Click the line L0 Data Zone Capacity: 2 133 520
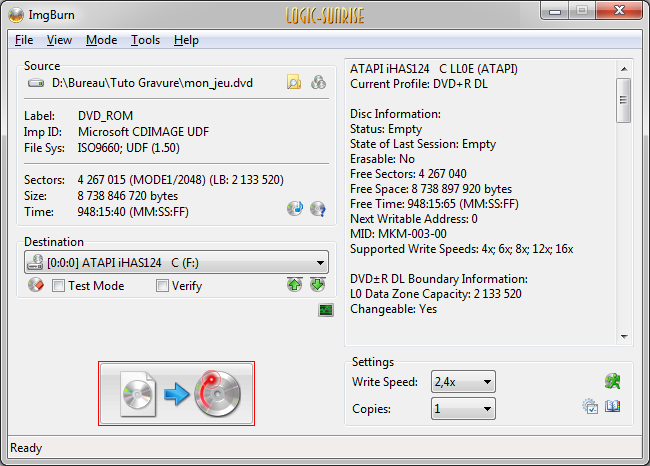Screen dimensions: 650x466 pos(436,294)
